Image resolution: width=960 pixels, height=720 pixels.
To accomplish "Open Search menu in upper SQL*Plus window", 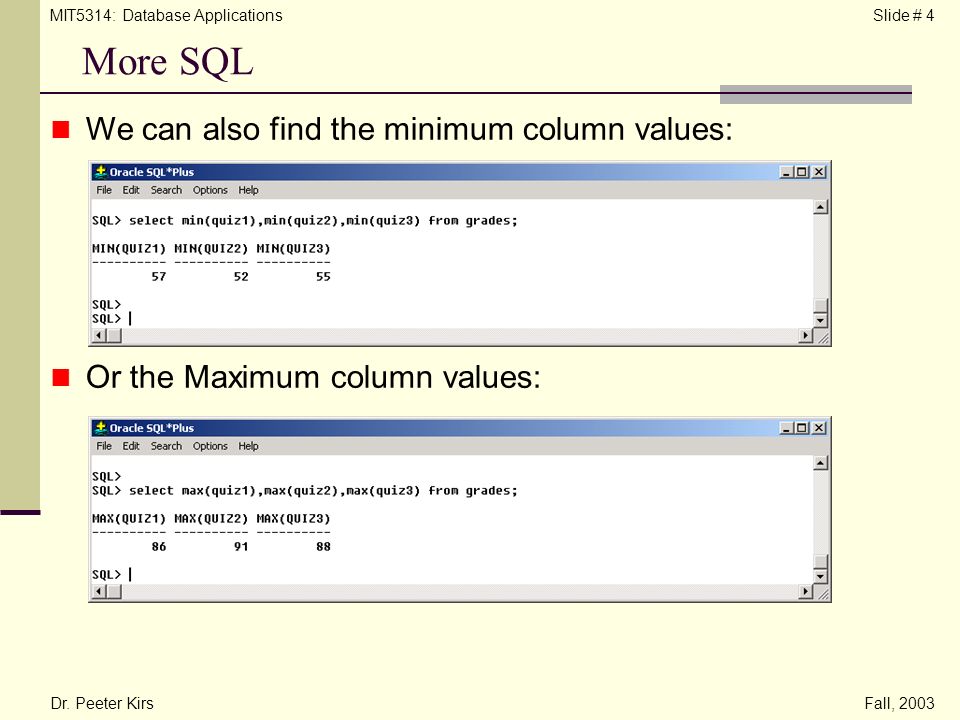I will (x=166, y=190).
